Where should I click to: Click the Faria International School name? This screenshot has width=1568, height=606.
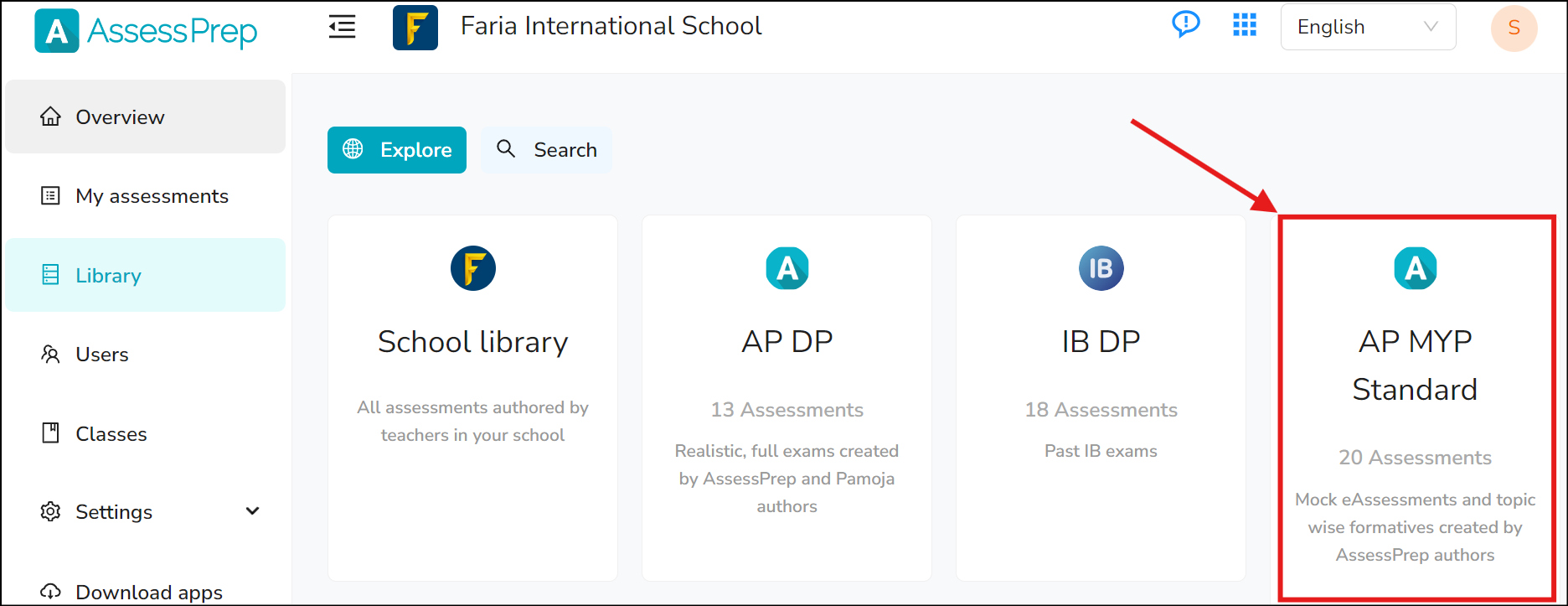tap(611, 26)
